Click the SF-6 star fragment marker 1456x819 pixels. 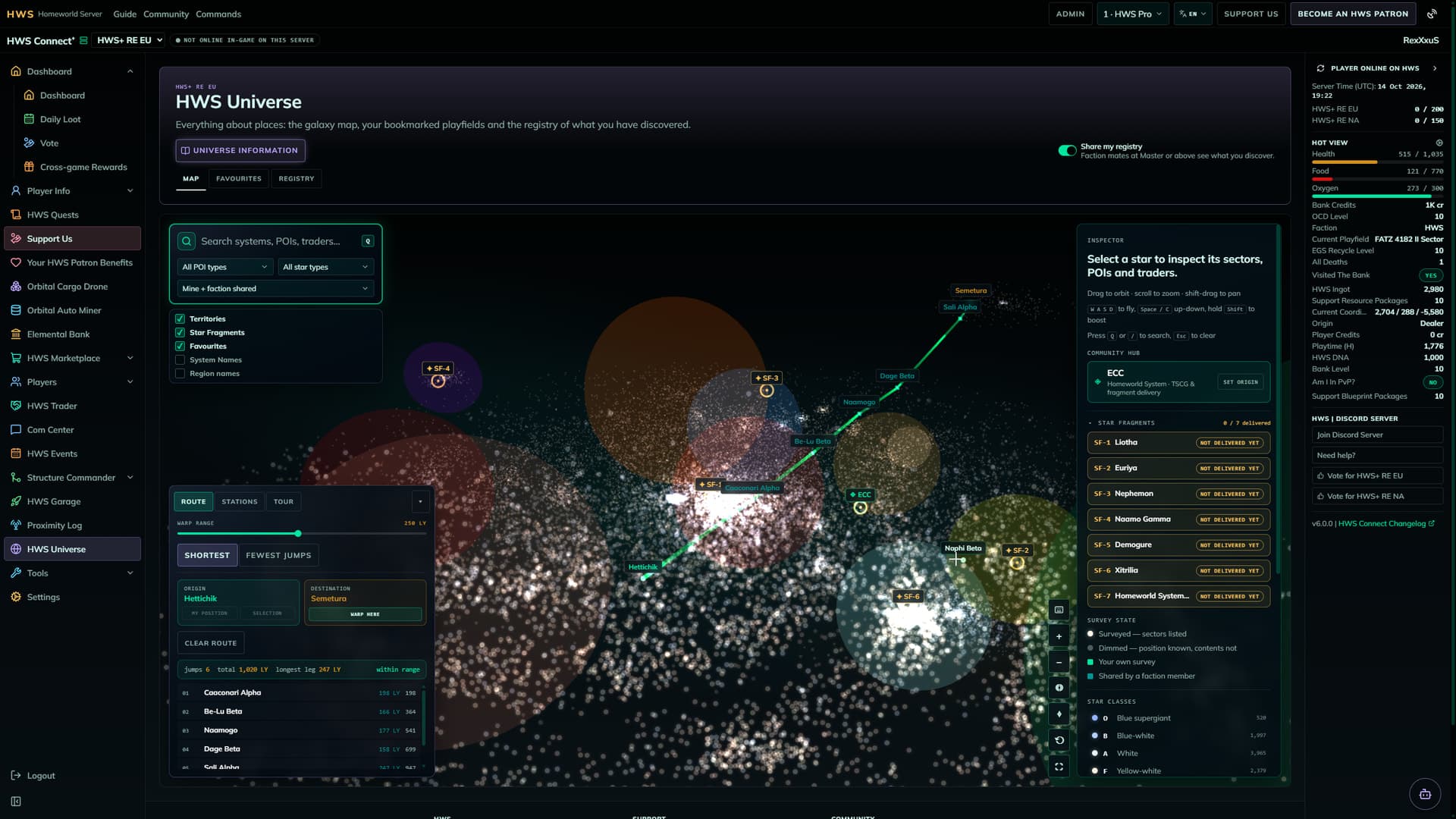tap(908, 597)
